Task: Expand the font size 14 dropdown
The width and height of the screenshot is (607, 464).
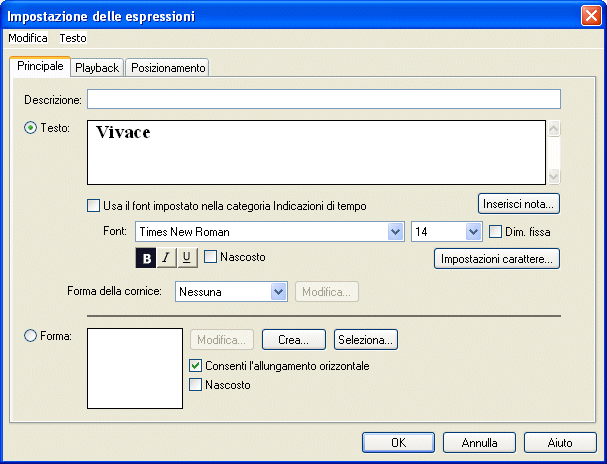Action: coord(473,232)
